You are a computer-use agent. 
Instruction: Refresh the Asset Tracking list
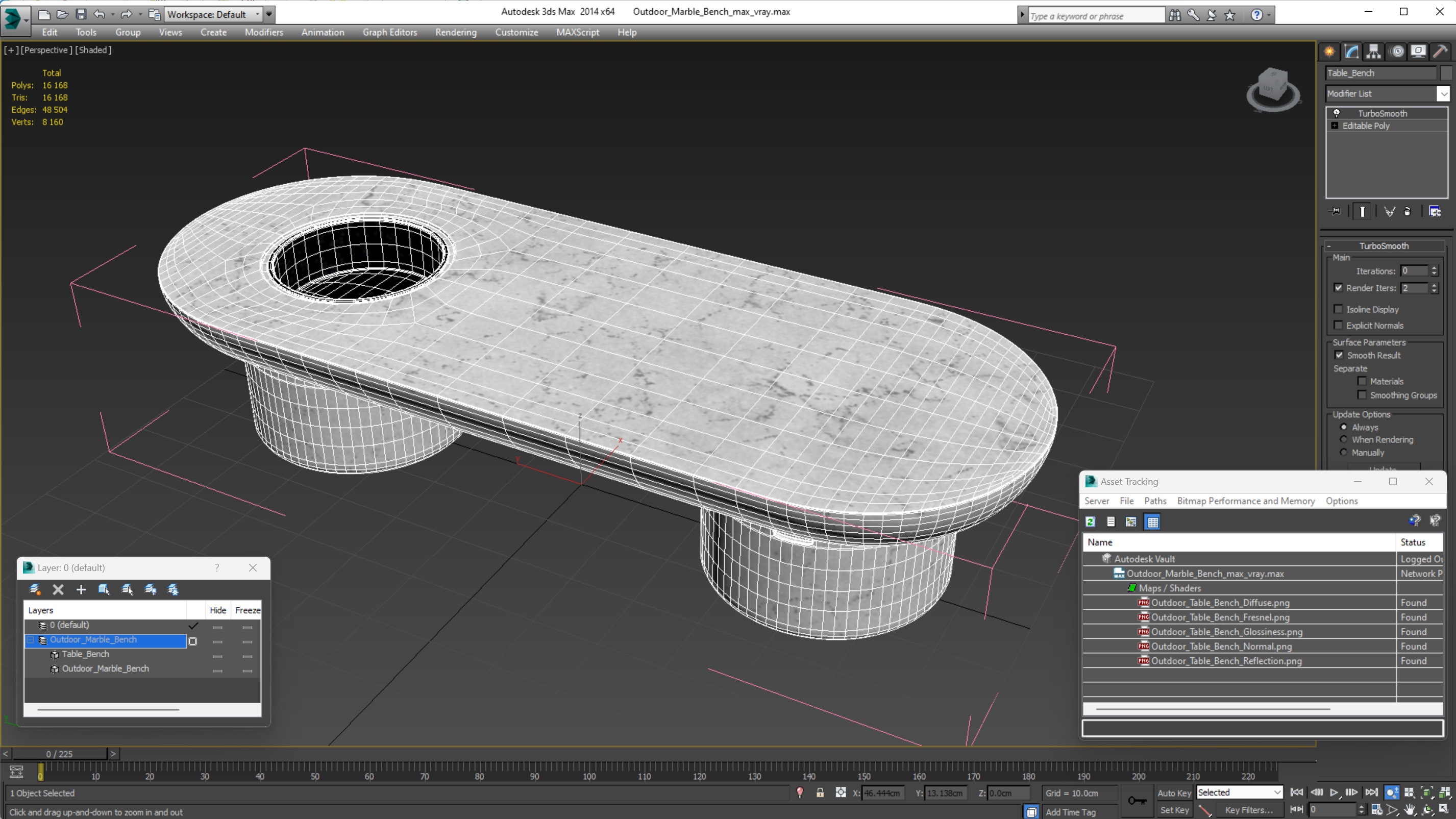pos(1090,522)
